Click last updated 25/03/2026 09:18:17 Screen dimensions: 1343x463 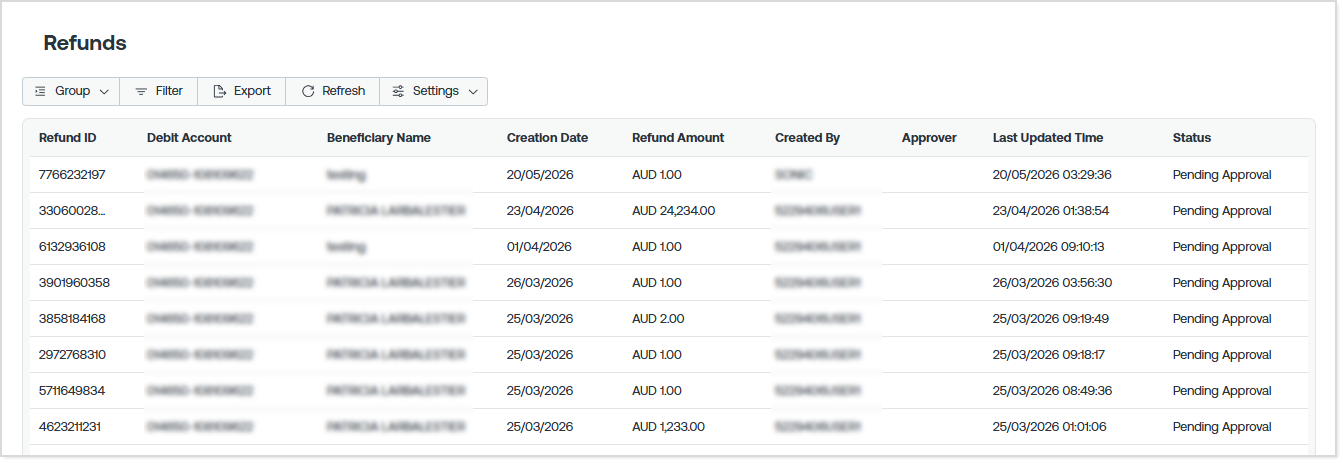1050,355
